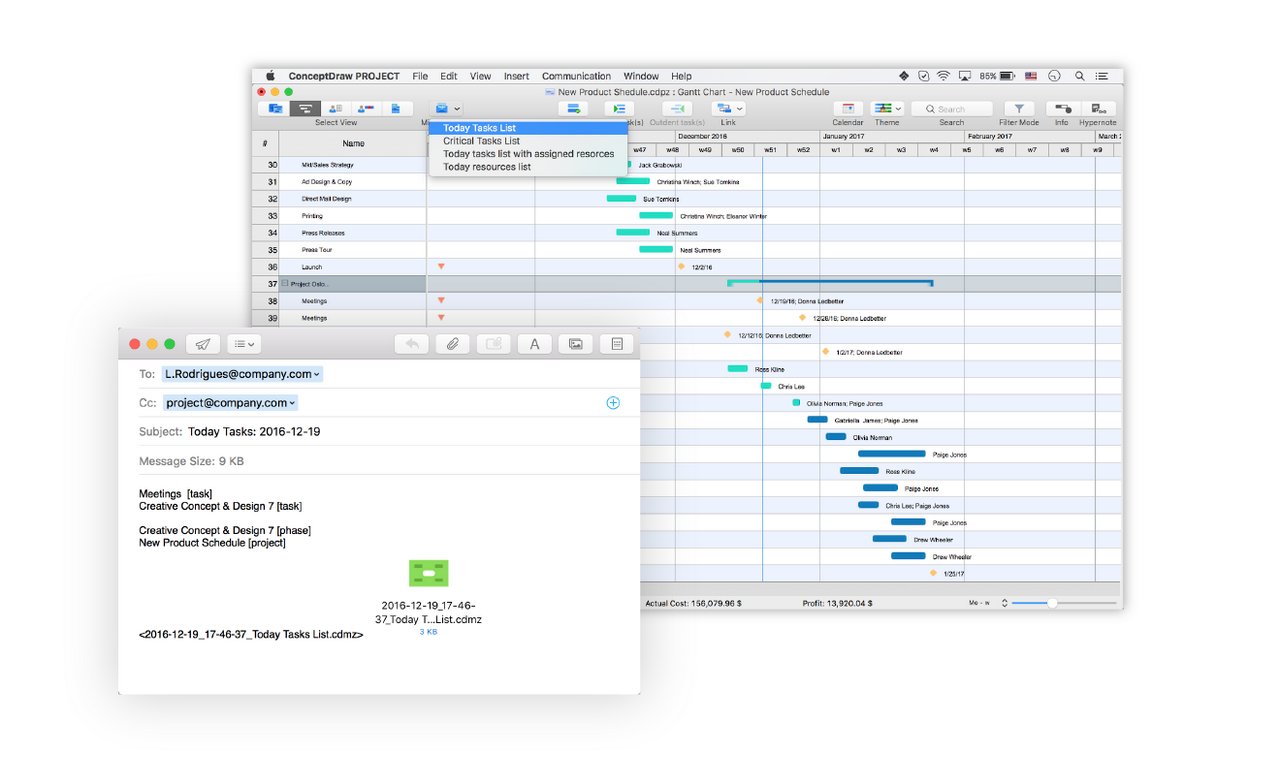Click the Name column header
The height and width of the screenshot is (784, 1280).
pos(353,143)
